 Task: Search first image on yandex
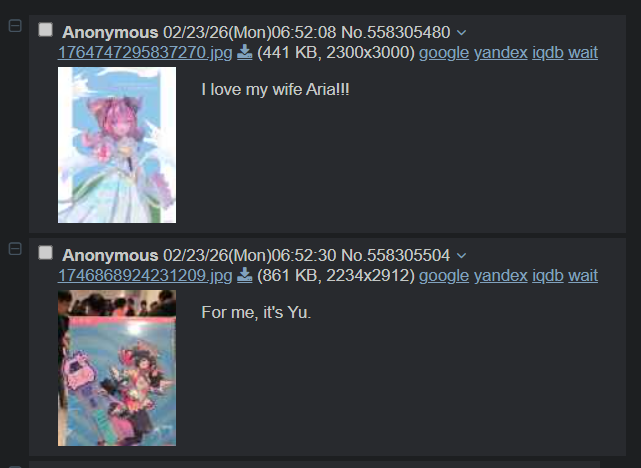pos(500,53)
